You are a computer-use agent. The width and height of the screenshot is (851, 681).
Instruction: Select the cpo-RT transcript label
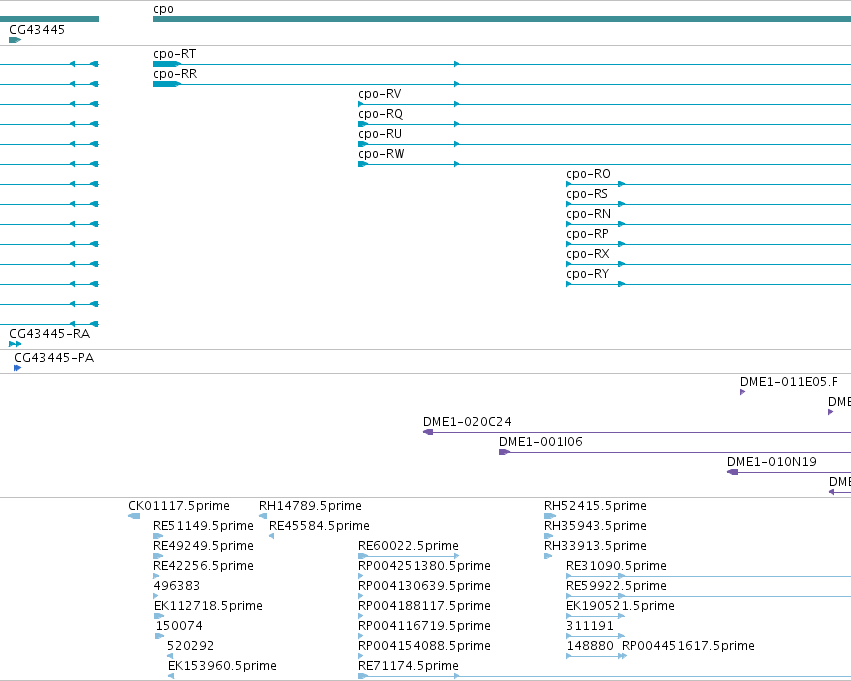pyautogui.click(x=175, y=54)
